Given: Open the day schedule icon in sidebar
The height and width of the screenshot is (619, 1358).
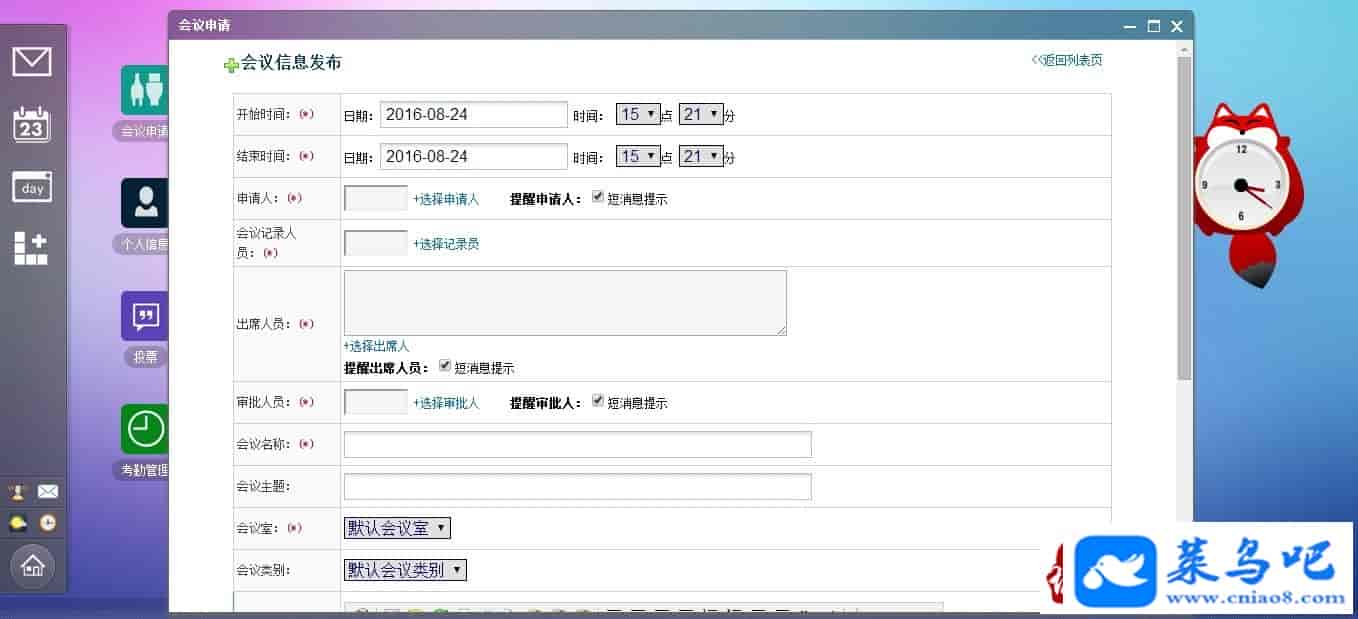Looking at the screenshot, I should [x=32, y=187].
